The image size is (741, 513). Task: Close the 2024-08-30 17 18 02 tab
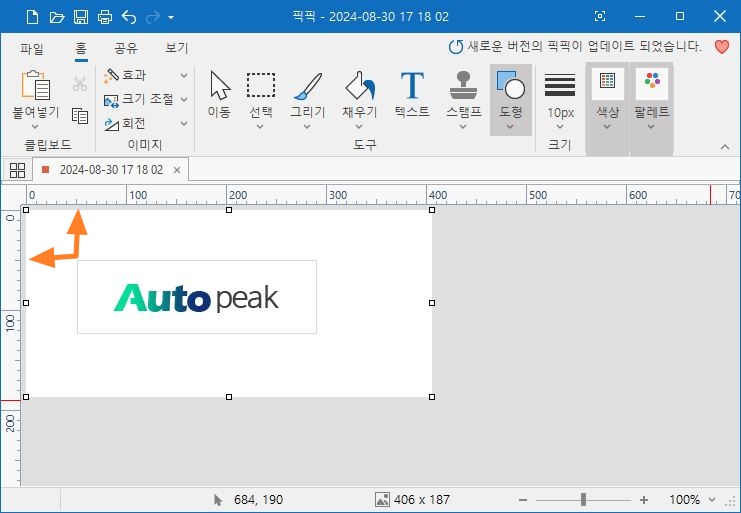pos(177,170)
